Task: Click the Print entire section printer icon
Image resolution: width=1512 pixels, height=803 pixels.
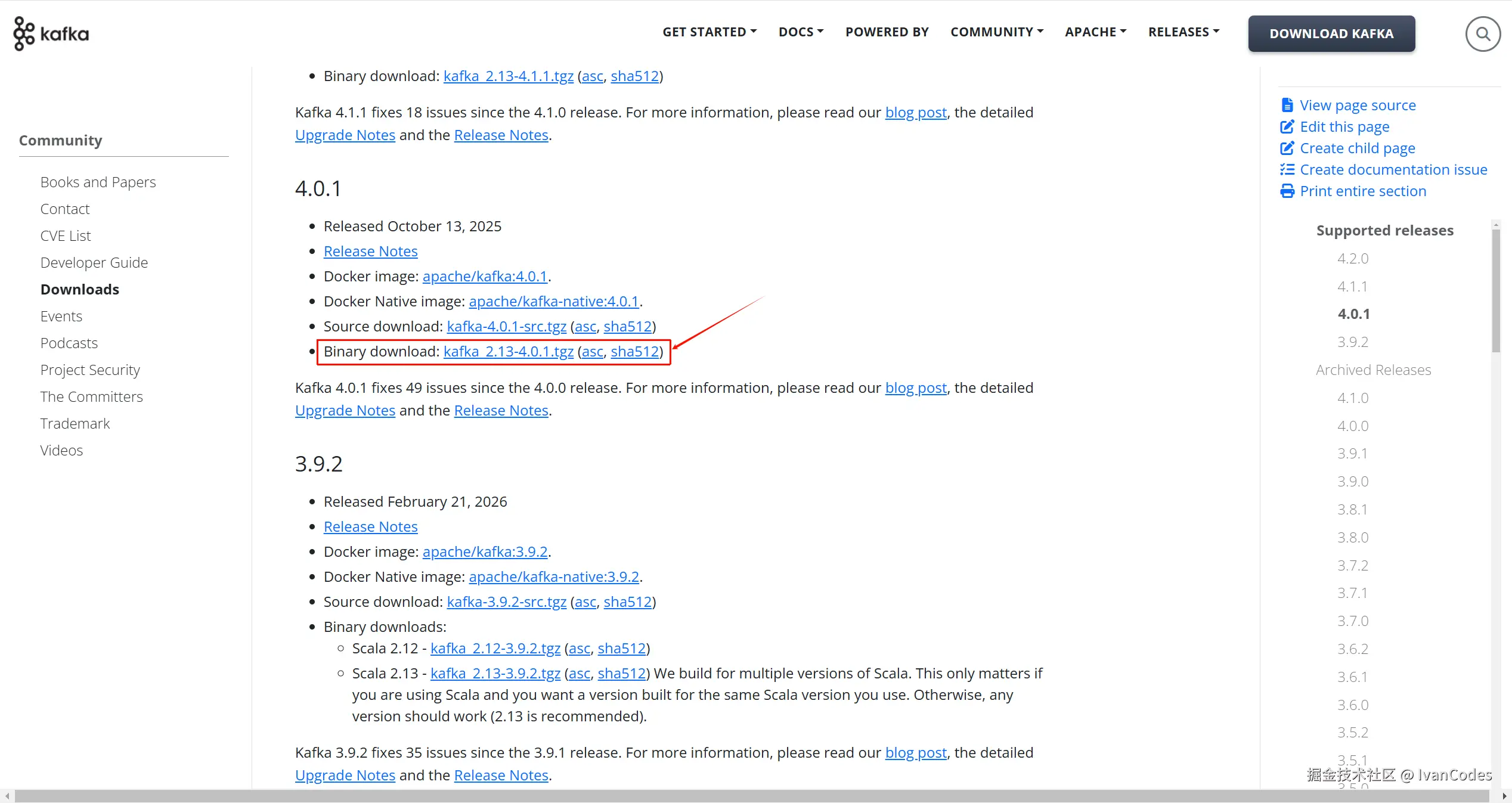Action: 1287,191
